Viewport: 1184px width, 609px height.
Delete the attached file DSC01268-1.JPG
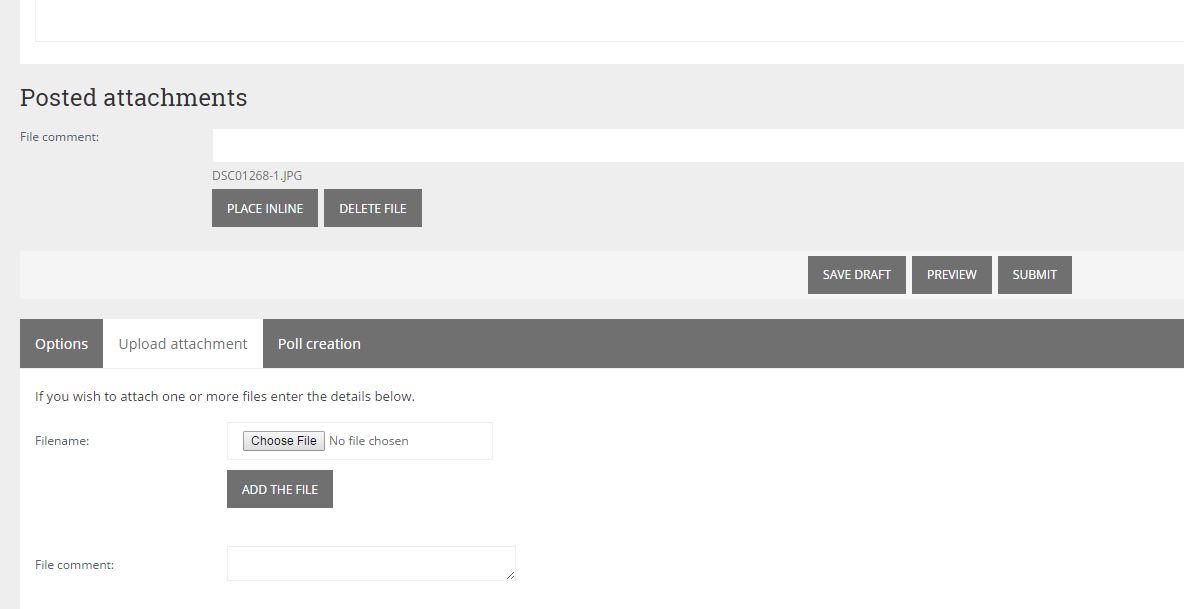pyautogui.click(x=373, y=208)
